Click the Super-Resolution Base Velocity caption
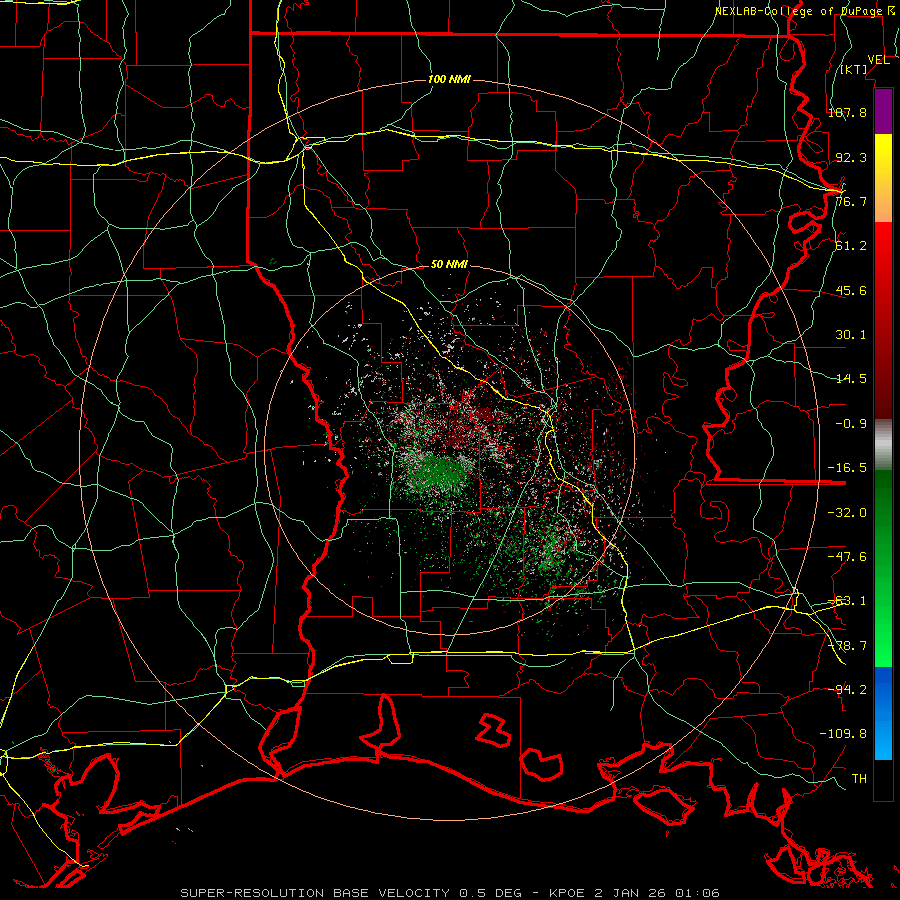The height and width of the screenshot is (900, 900). pos(450,893)
